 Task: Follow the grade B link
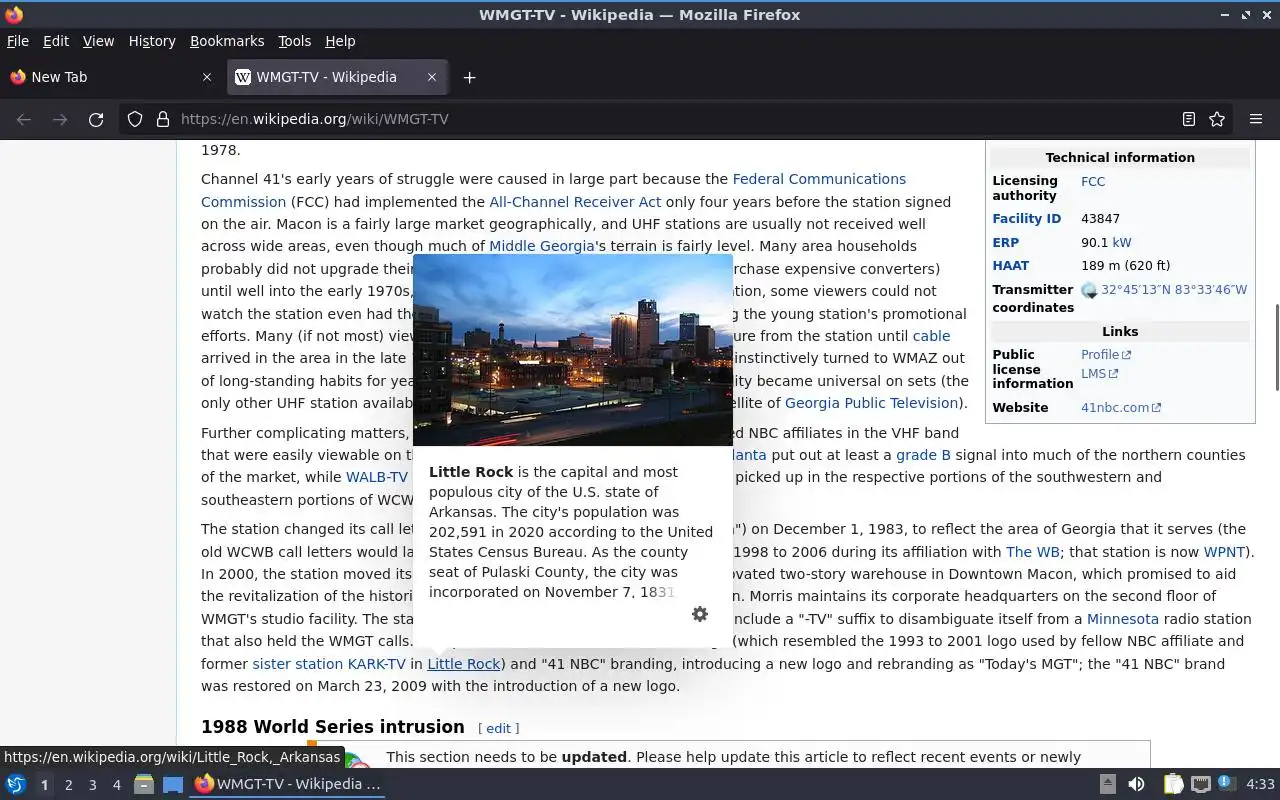point(923,455)
